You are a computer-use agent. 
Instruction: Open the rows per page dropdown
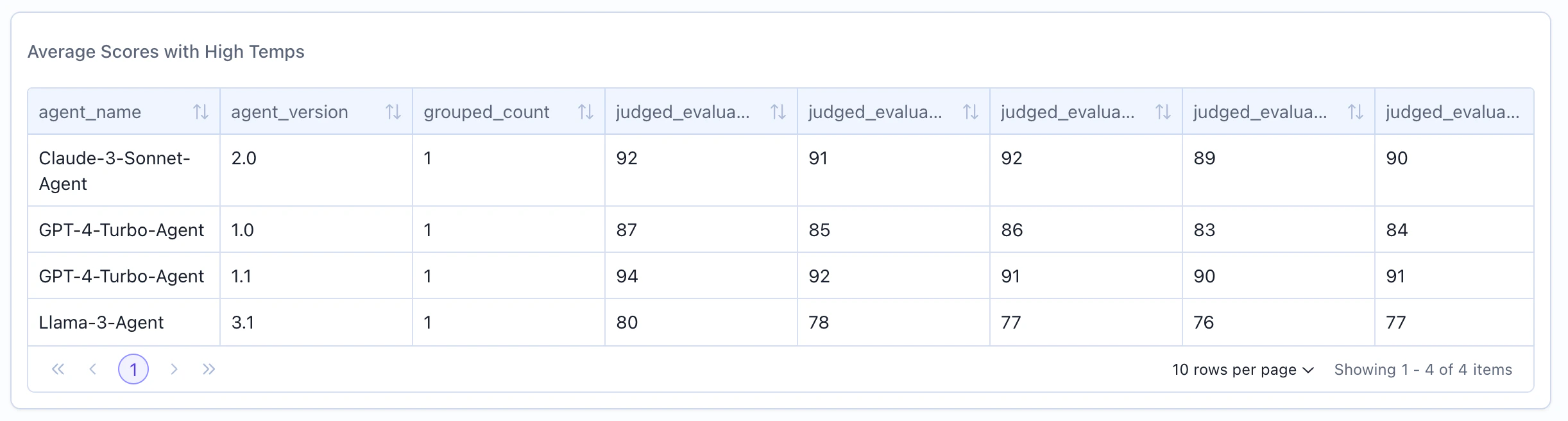point(1243,369)
